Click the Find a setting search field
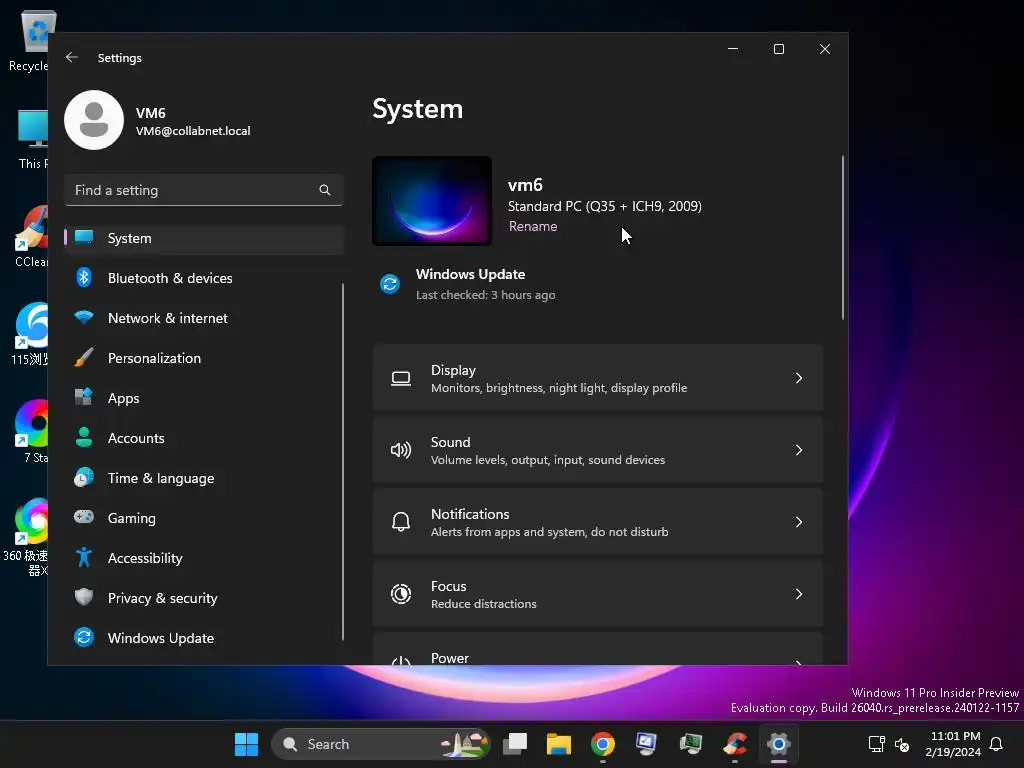This screenshot has width=1024, height=768. 204,190
